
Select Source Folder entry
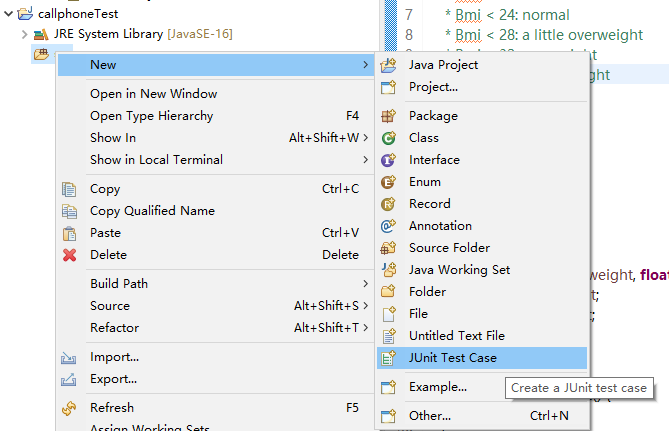[x=482, y=248]
